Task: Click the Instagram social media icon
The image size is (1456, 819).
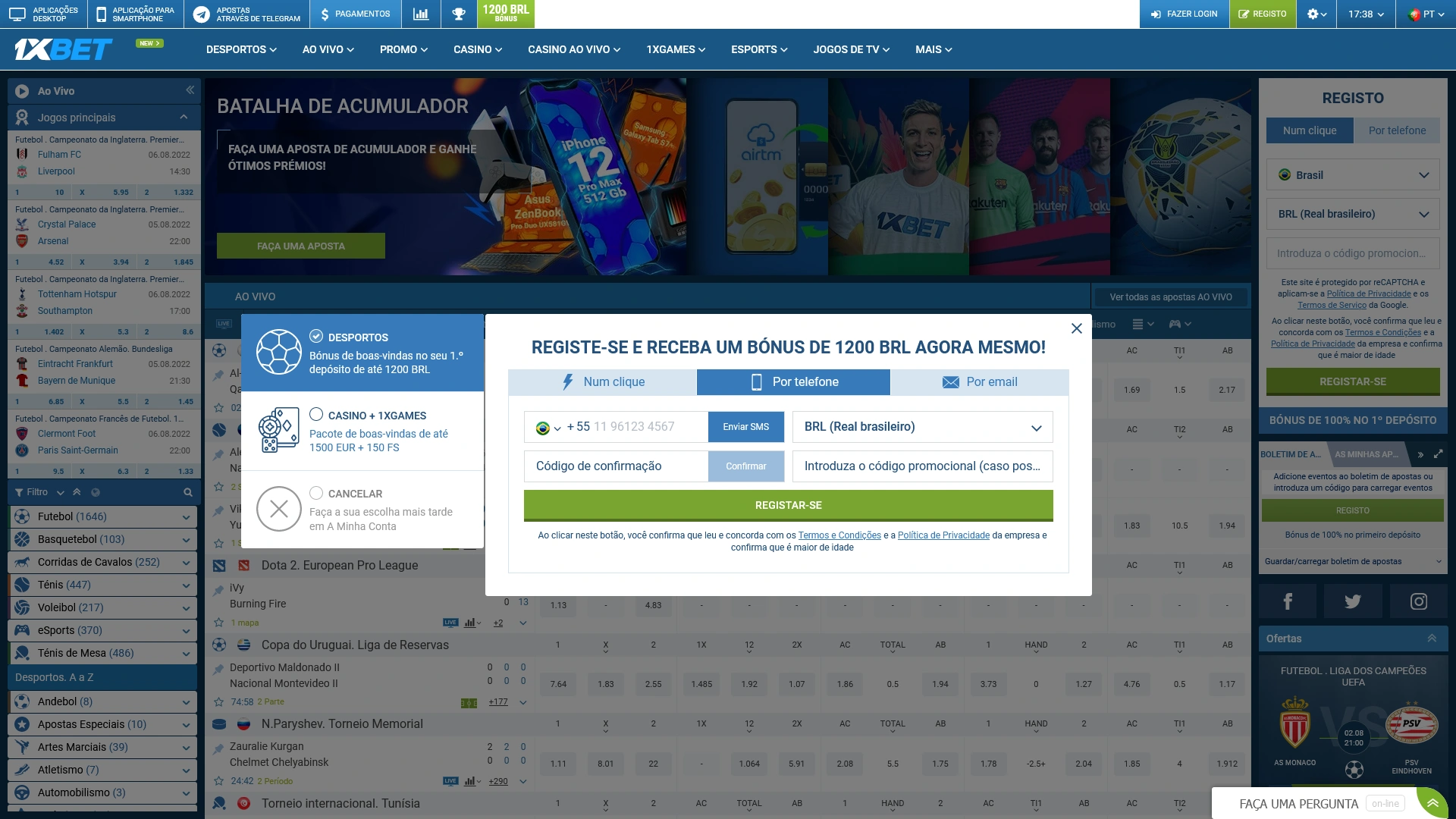Action: (1418, 601)
